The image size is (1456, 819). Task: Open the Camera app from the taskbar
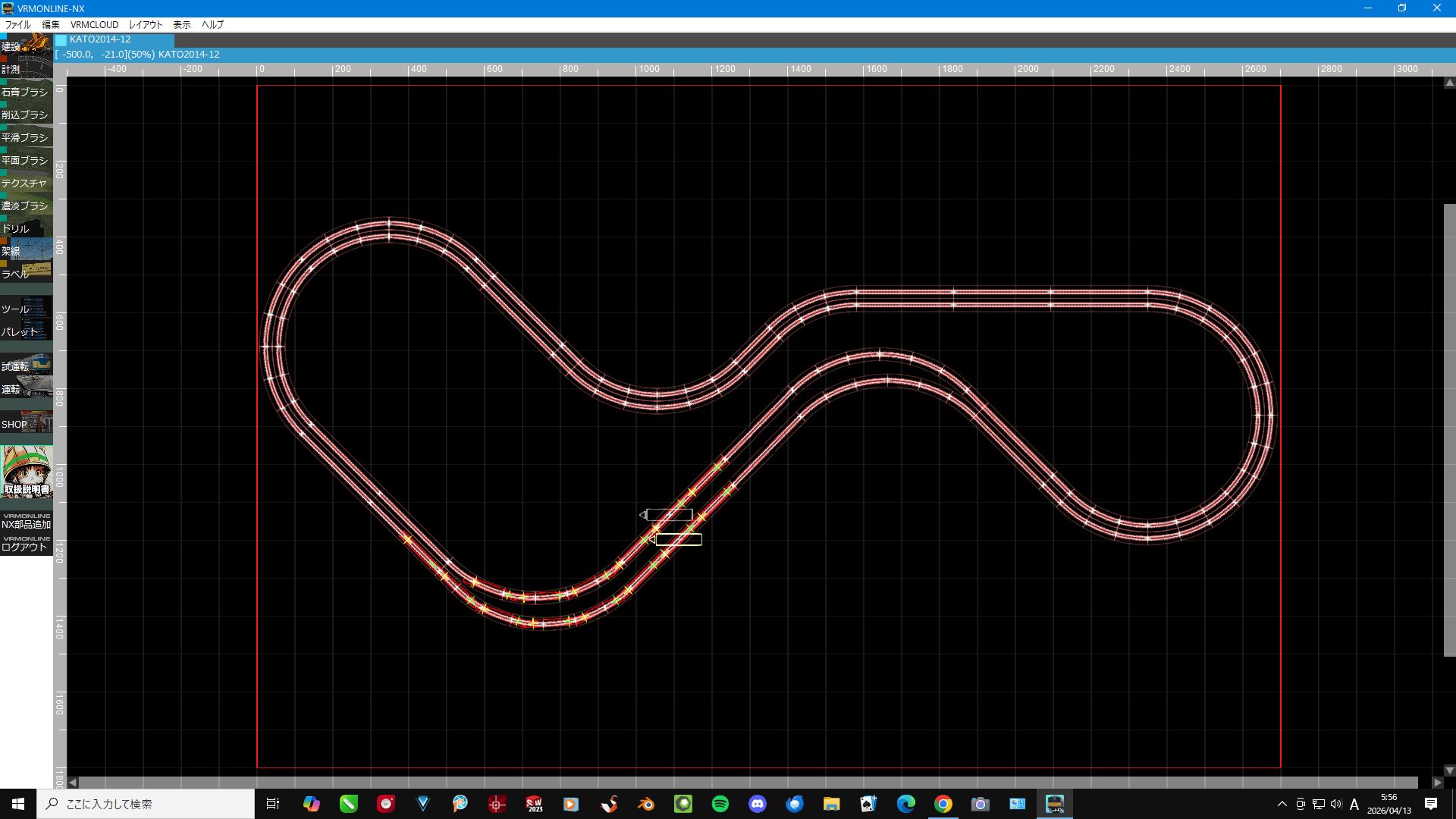(981, 804)
